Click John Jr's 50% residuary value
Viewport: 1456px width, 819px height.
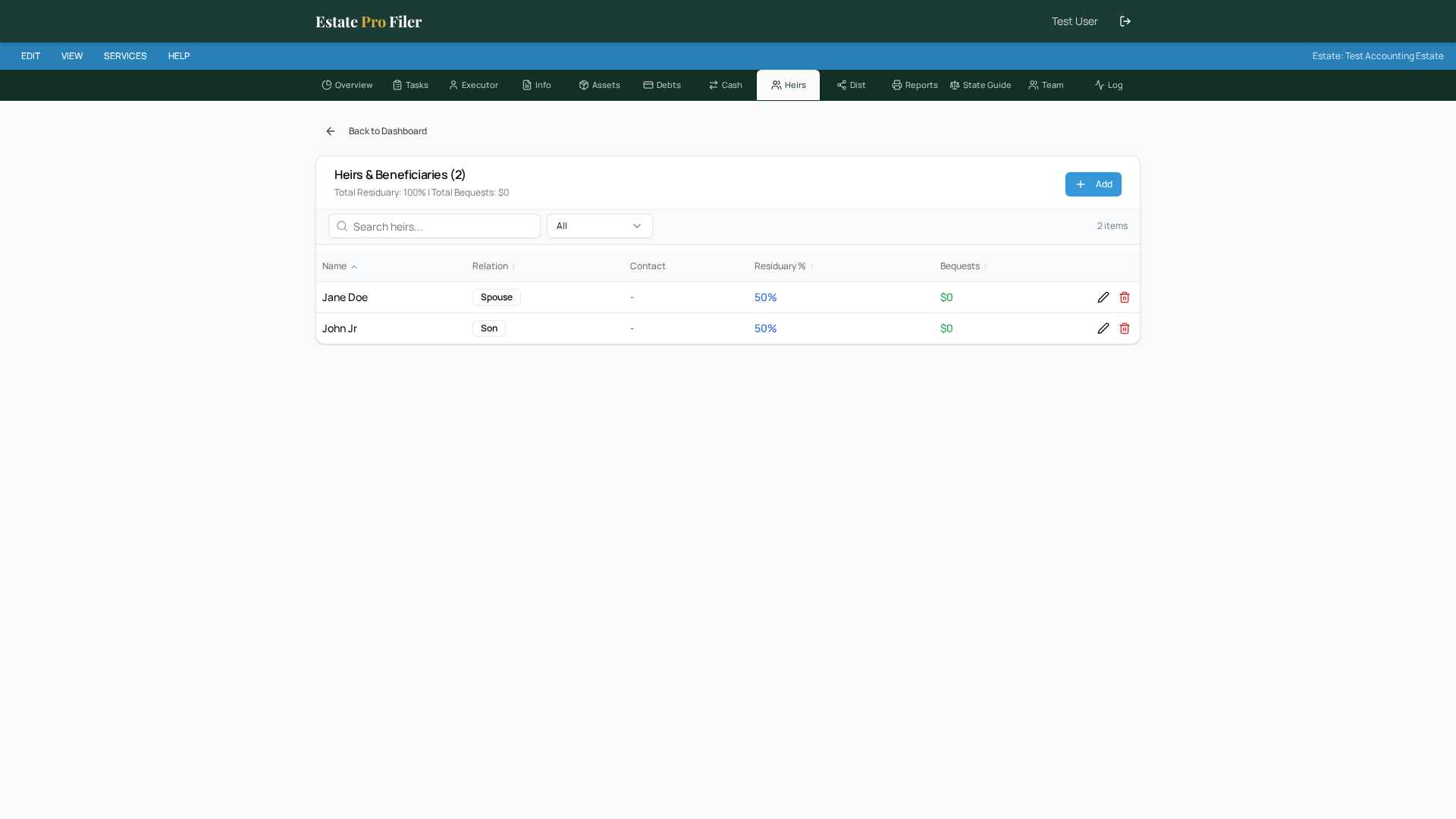pos(766,328)
